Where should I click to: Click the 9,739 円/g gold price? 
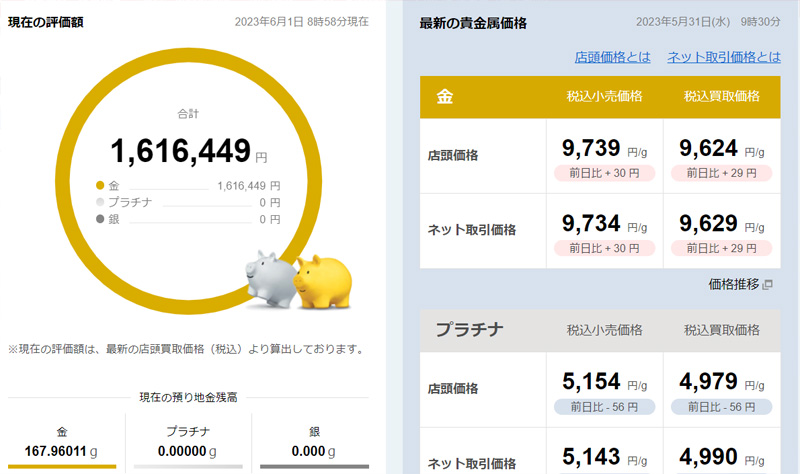coord(604,148)
